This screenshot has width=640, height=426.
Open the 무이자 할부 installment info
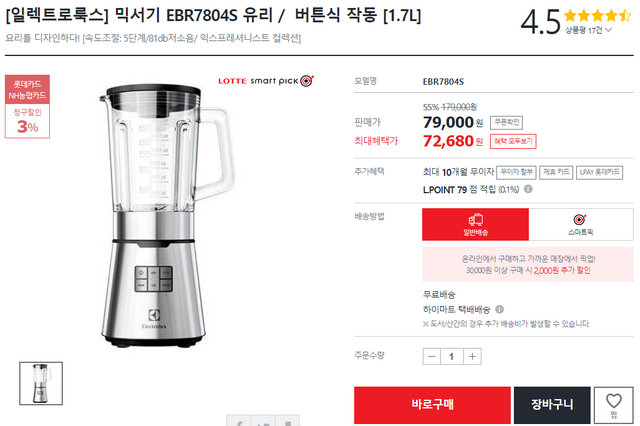pyautogui.click(x=516, y=172)
